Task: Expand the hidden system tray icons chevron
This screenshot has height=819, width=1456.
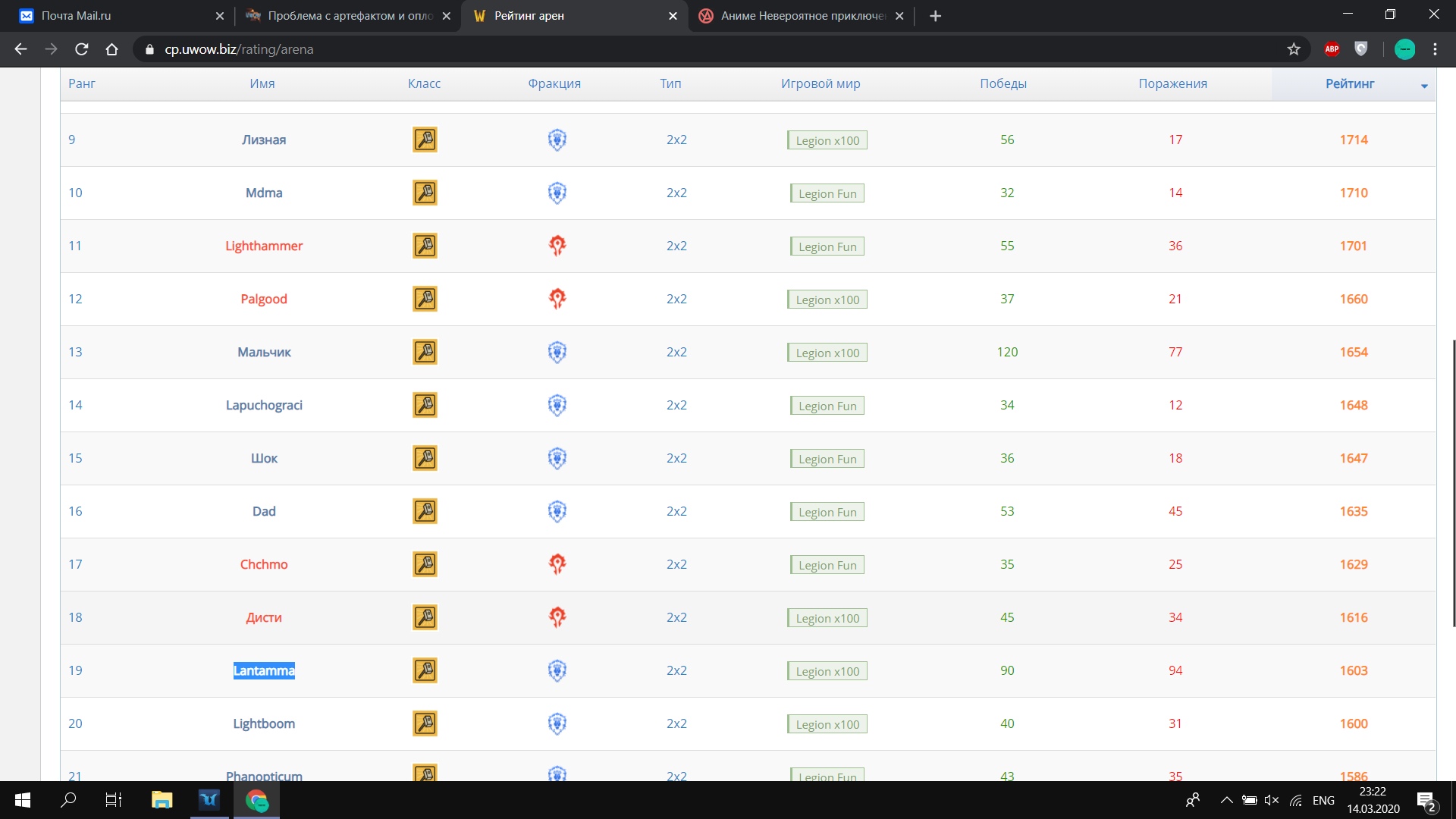Action: click(1226, 800)
